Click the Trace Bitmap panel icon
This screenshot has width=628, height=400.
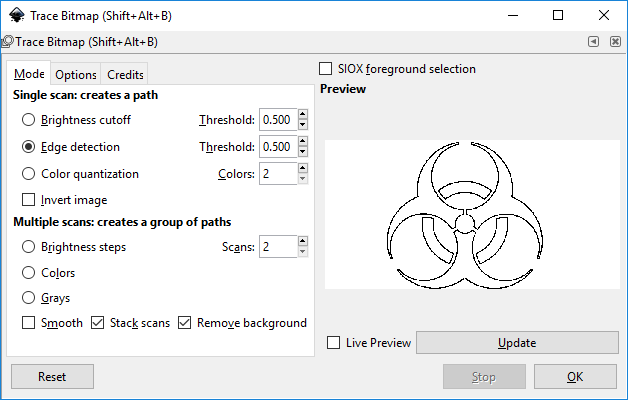tap(7, 42)
